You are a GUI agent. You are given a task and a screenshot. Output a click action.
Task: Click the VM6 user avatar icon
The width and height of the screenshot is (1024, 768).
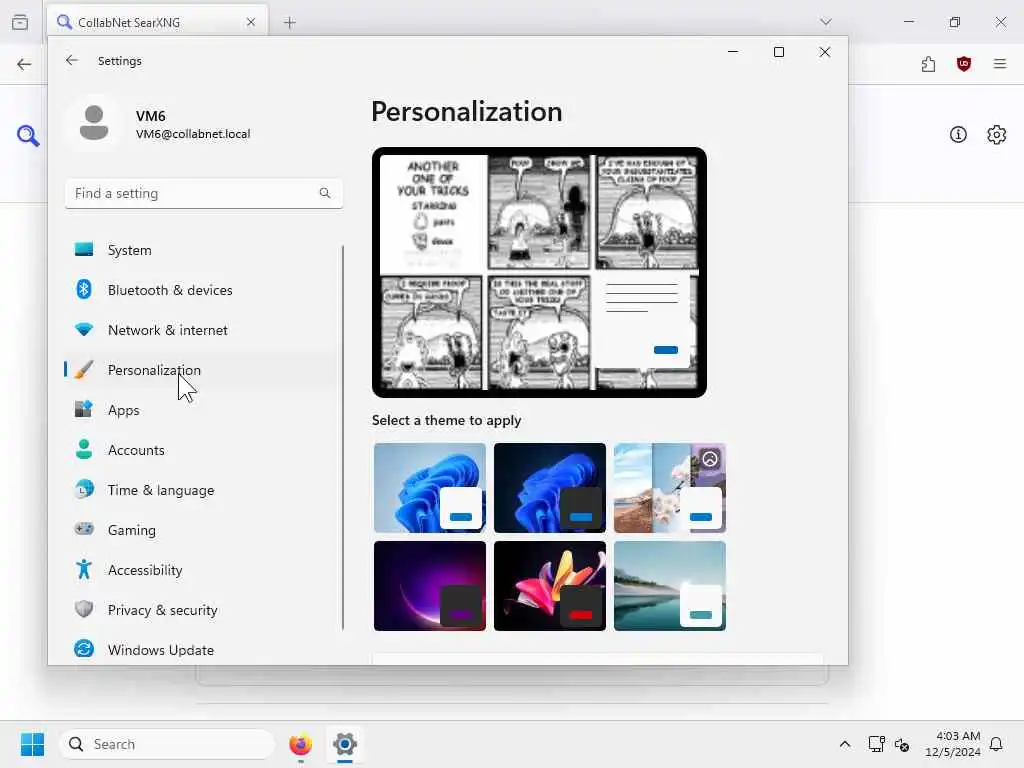point(94,123)
